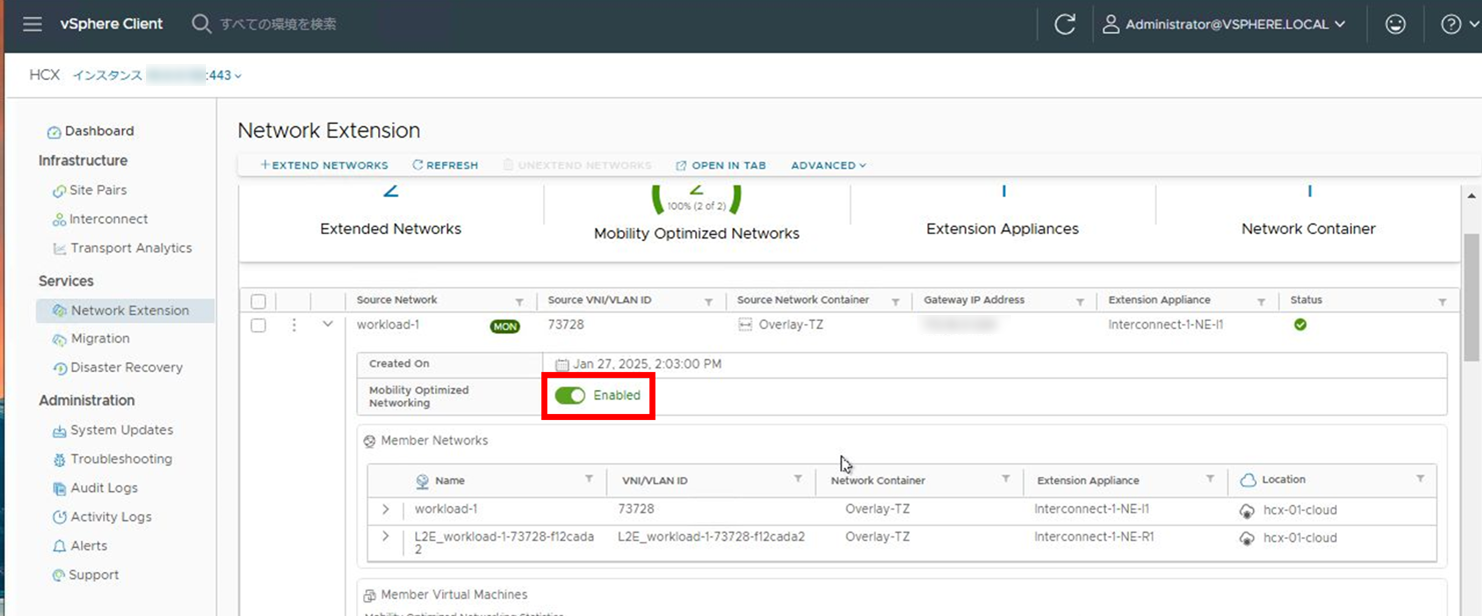Filter Member Networks VNI/VLAN ID column
This screenshot has width=1482, height=616.
(798, 479)
